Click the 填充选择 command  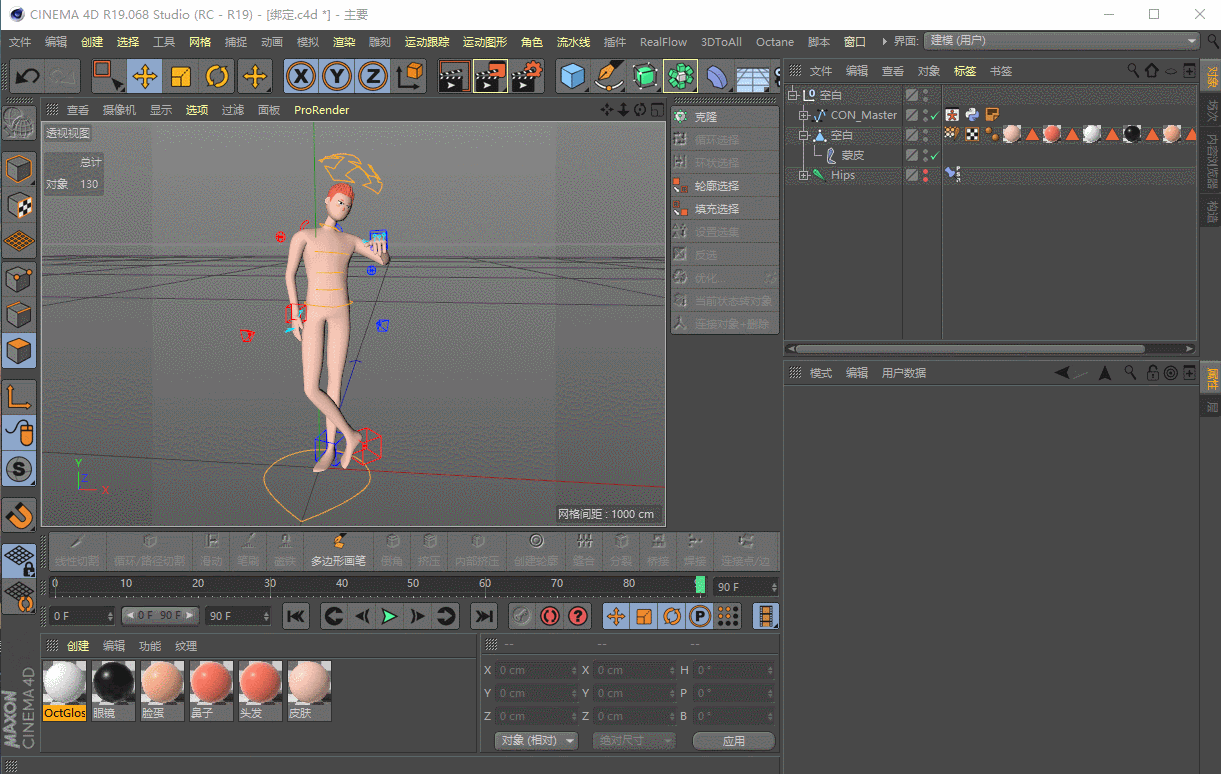(x=726, y=209)
